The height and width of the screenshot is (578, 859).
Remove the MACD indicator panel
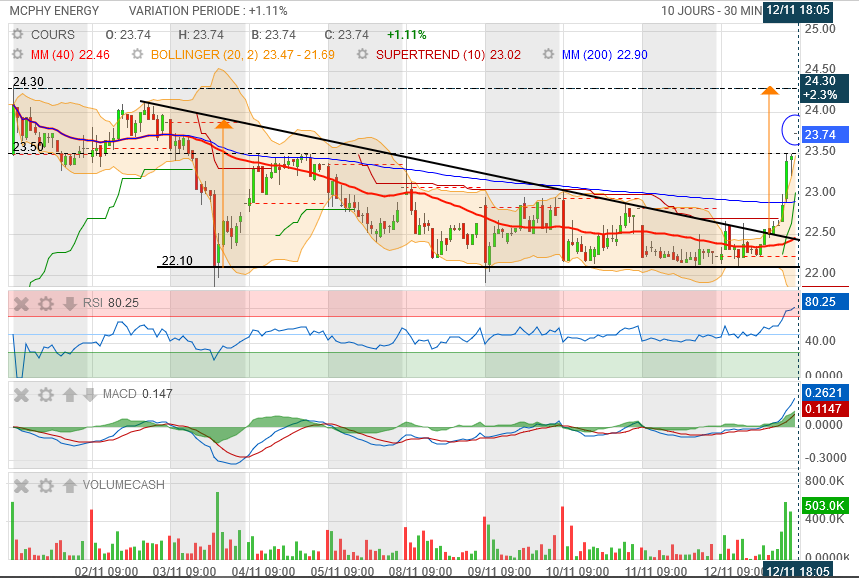[x=21, y=394]
